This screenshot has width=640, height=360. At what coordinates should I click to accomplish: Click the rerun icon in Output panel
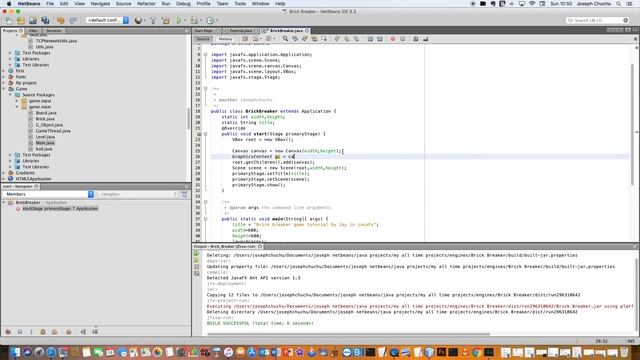tap(196, 253)
